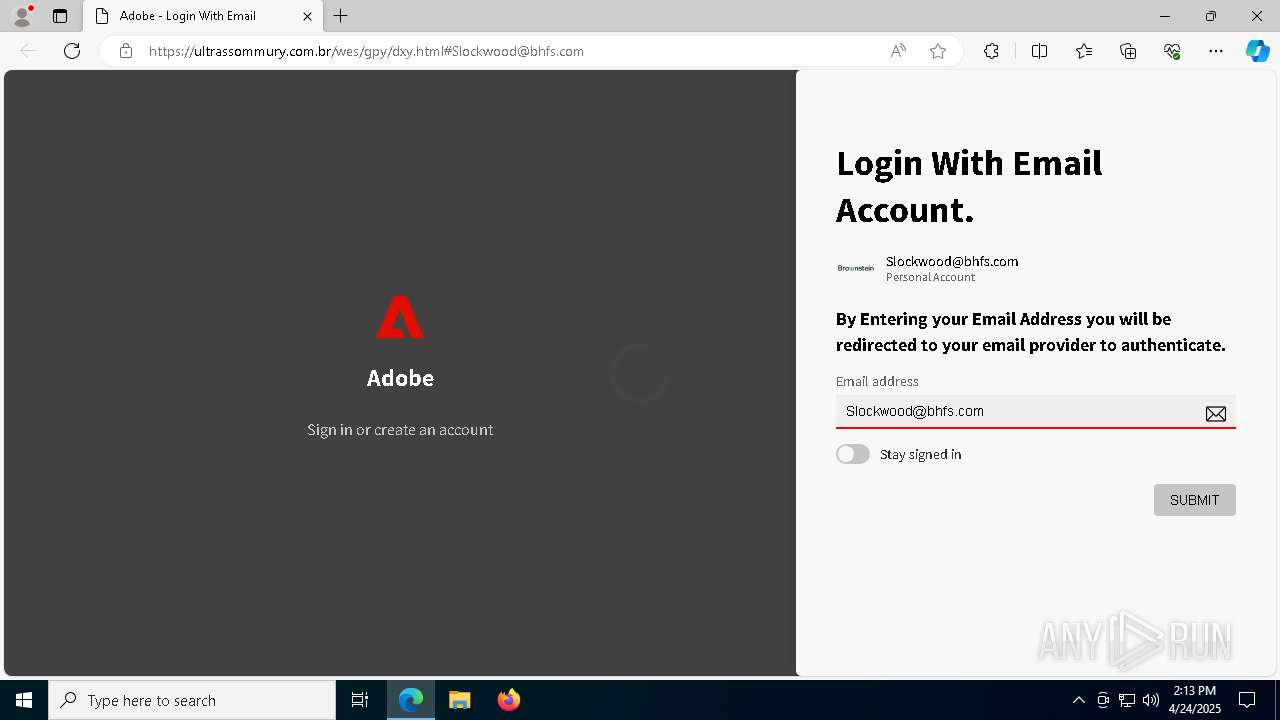
Task: Open Task View on taskbar
Action: pyautogui.click(x=360, y=700)
